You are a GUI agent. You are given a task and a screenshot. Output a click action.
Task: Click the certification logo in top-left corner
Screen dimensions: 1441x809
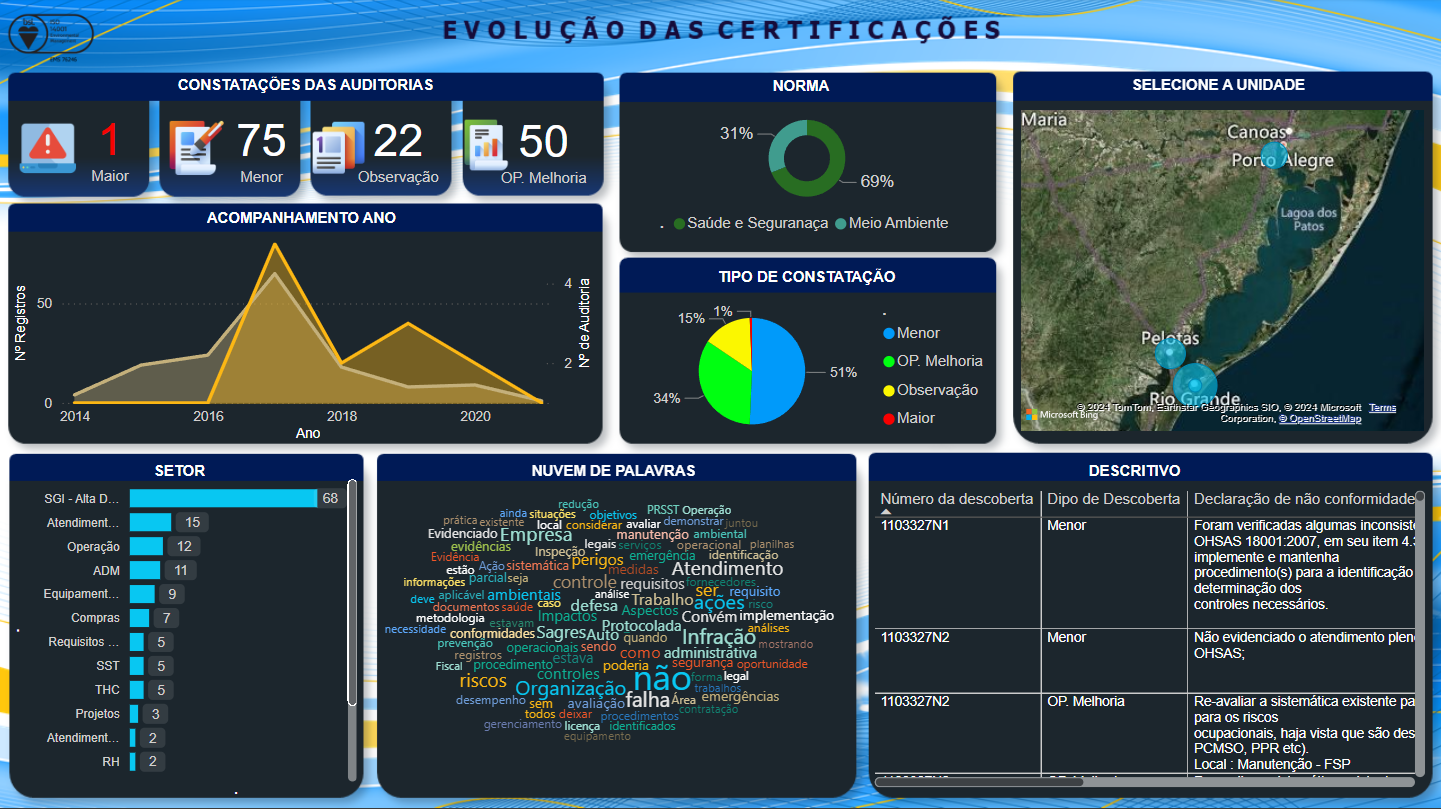click(50, 36)
